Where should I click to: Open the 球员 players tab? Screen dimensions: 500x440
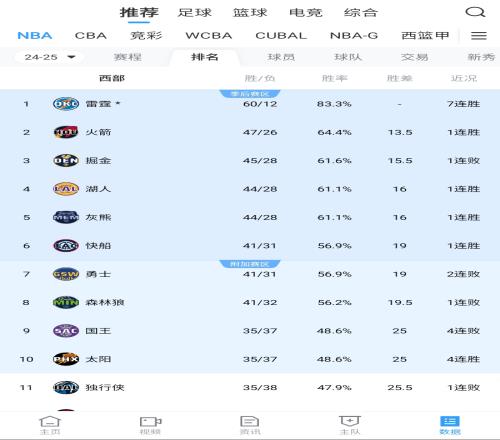click(x=281, y=57)
